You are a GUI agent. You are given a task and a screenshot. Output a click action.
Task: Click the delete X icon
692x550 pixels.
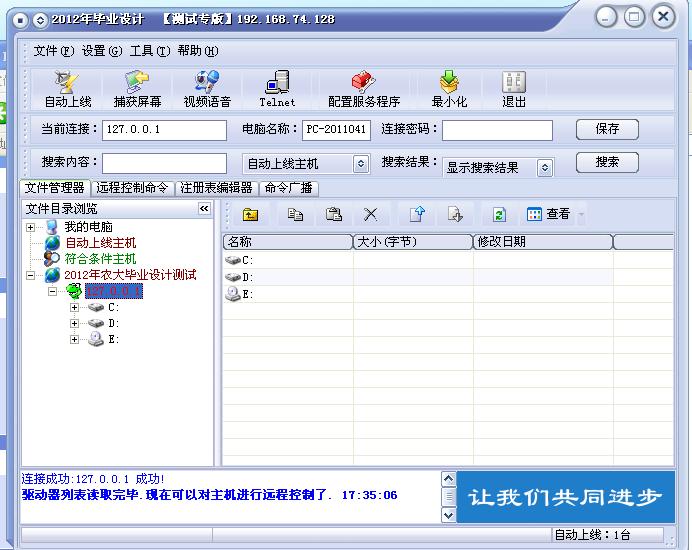(x=370, y=215)
